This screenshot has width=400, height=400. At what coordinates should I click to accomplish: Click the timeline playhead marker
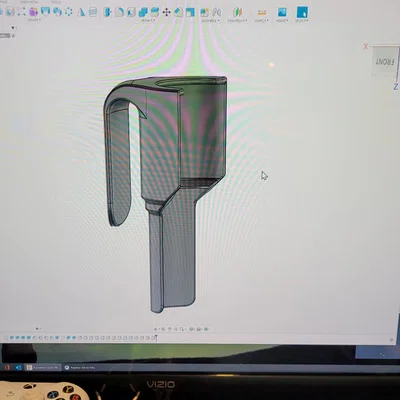156,337
